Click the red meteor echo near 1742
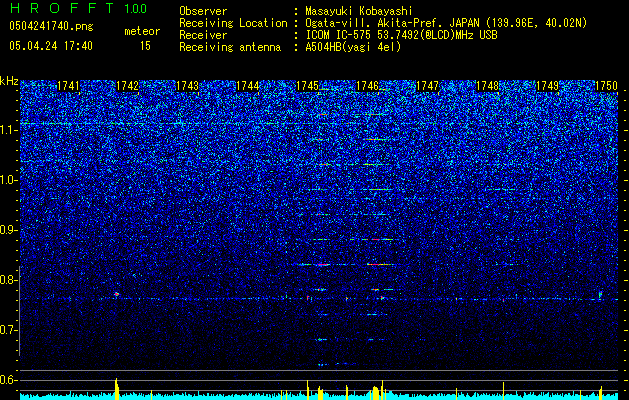Viewport: 629px width, 400px height. click(x=117, y=294)
